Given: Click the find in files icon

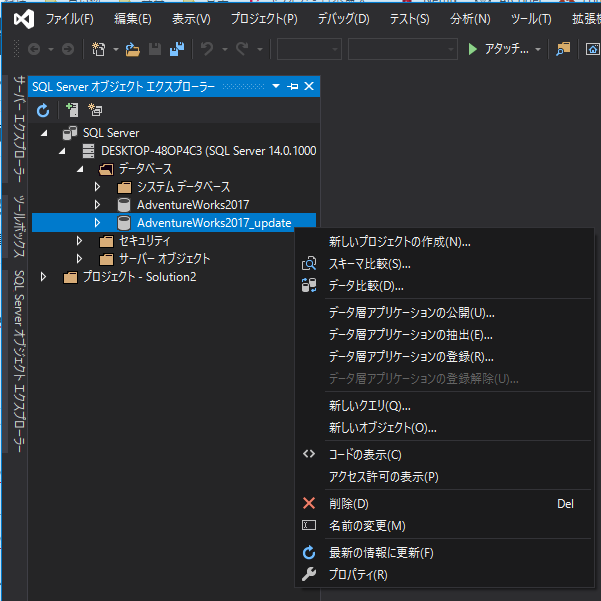Looking at the screenshot, I should tap(563, 49).
